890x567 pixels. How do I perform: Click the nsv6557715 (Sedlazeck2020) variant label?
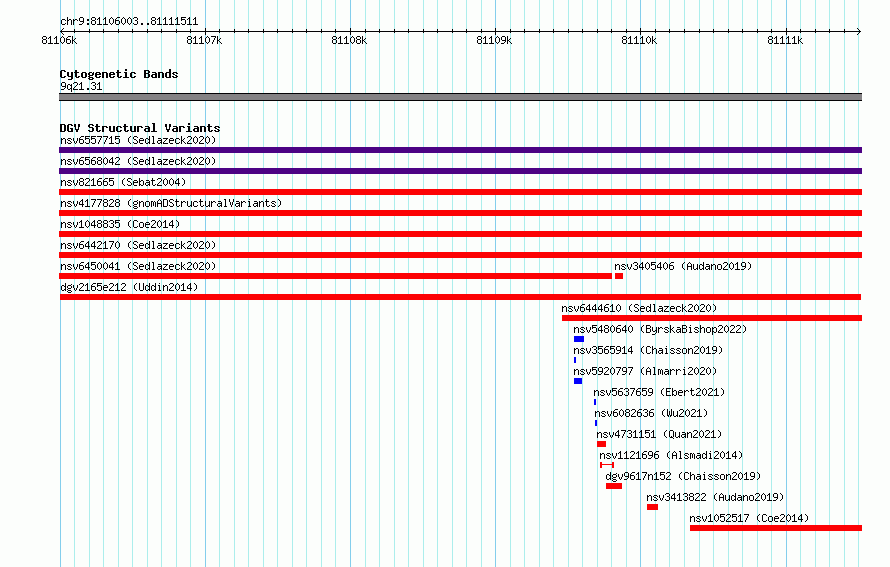click(138, 140)
